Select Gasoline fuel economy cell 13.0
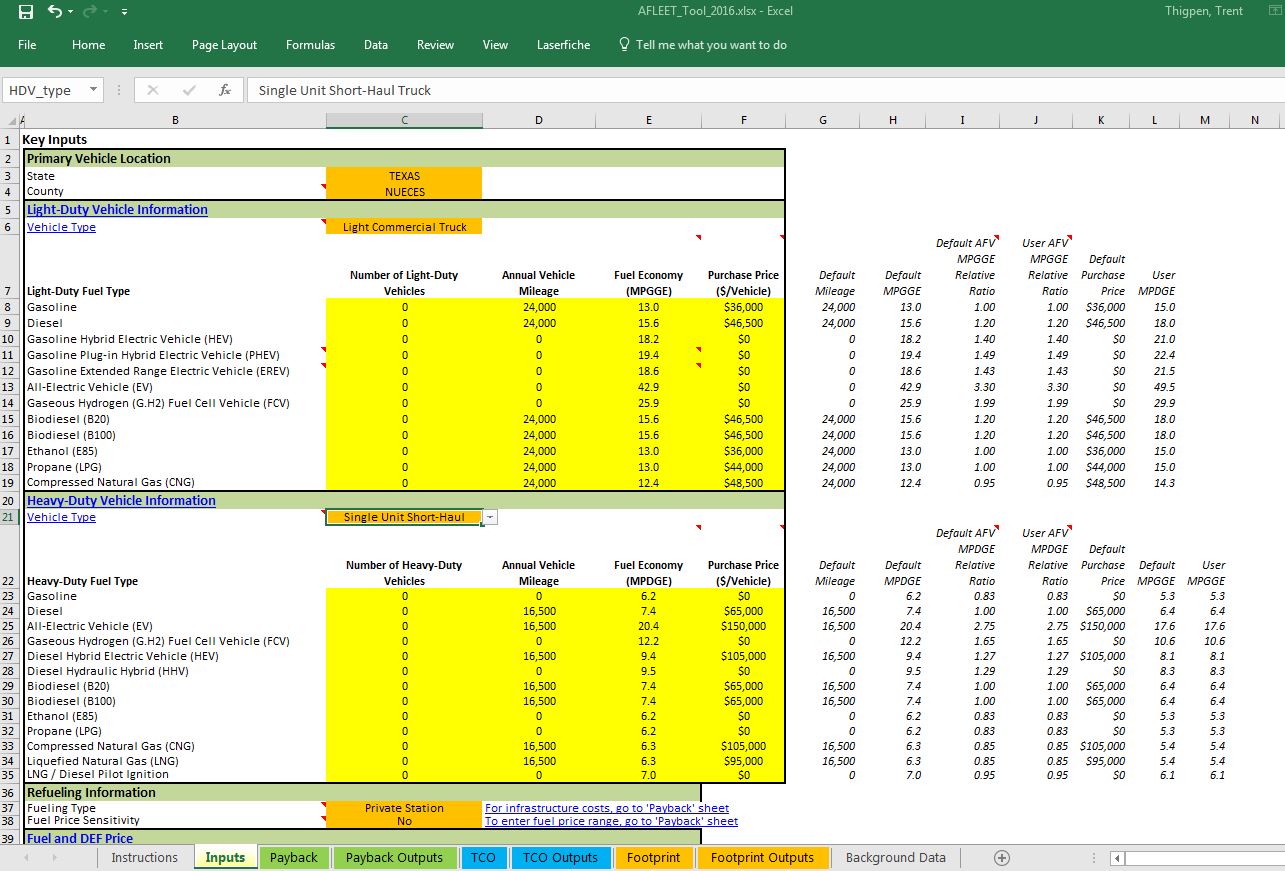The height and width of the screenshot is (871, 1285). [648, 307]
